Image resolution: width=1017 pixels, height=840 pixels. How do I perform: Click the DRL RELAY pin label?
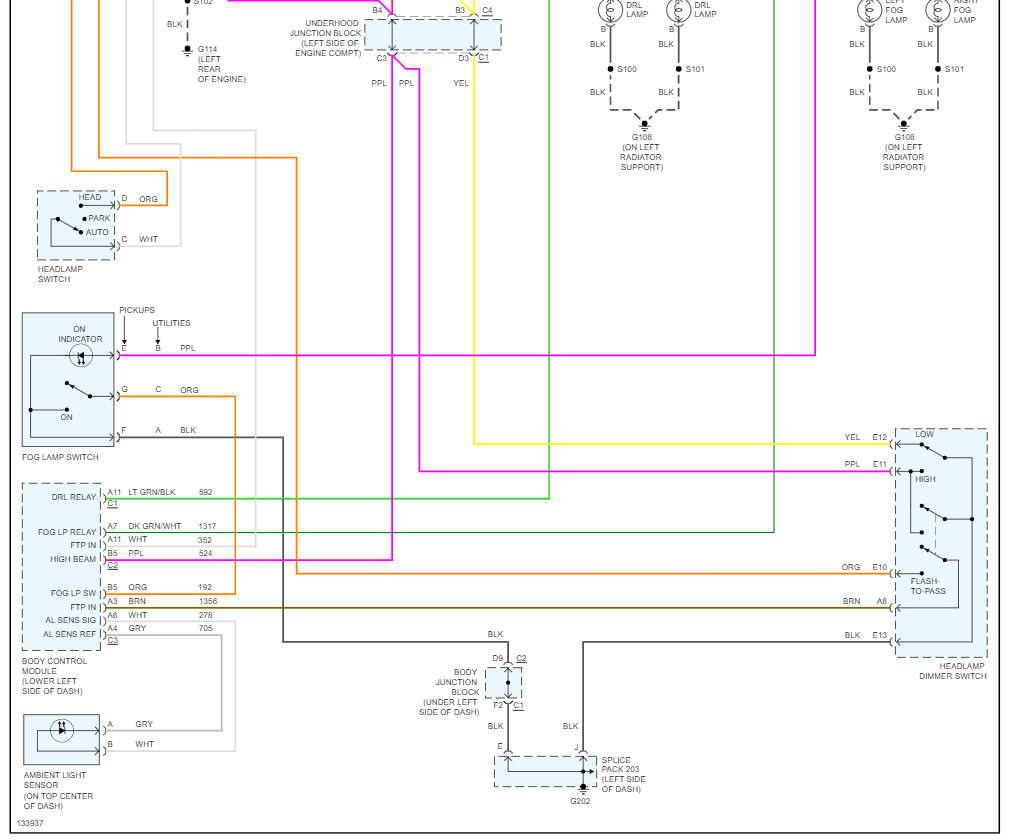click(x=74, y=498)
